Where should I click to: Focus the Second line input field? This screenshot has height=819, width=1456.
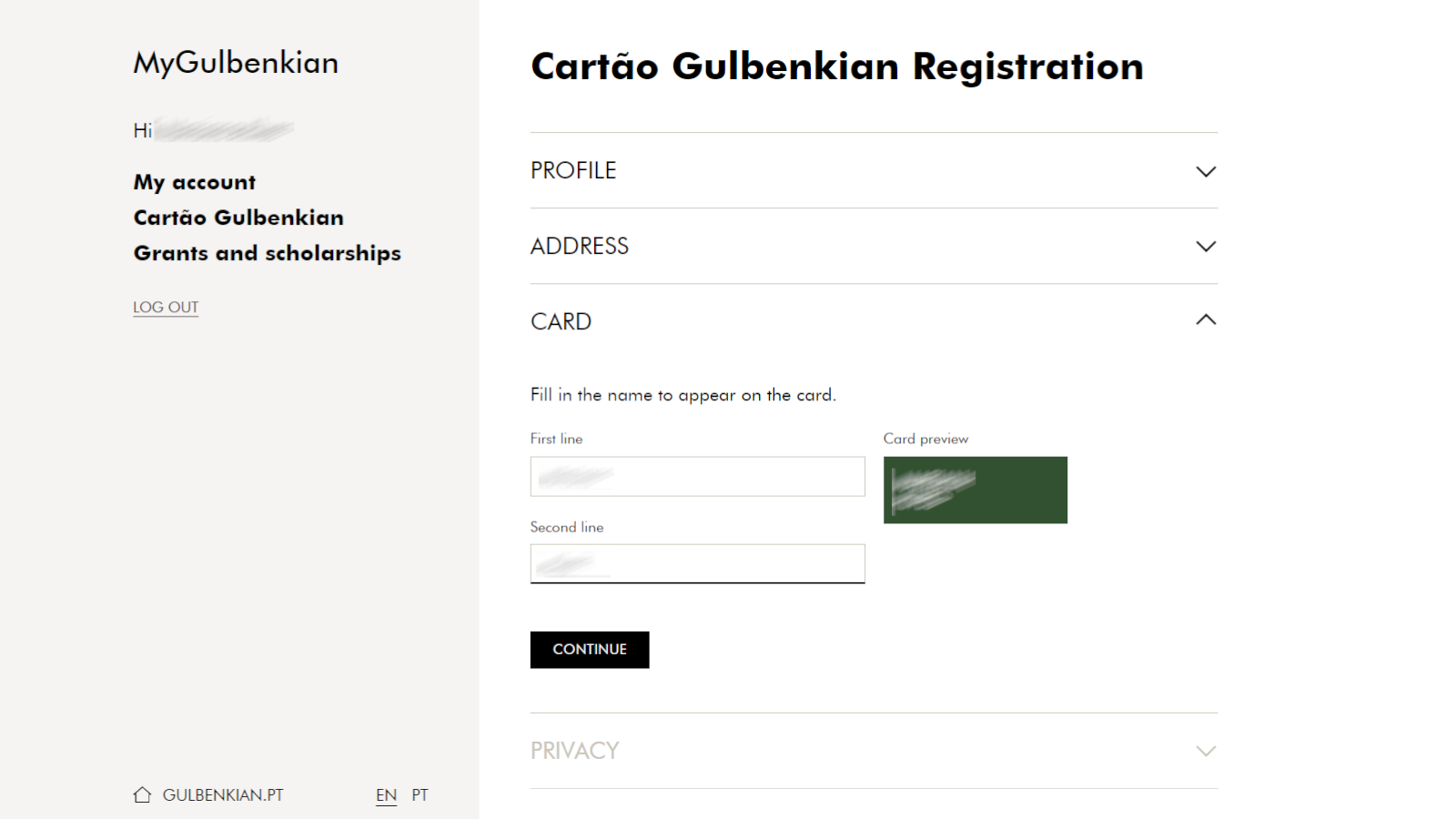coord(698,564)
